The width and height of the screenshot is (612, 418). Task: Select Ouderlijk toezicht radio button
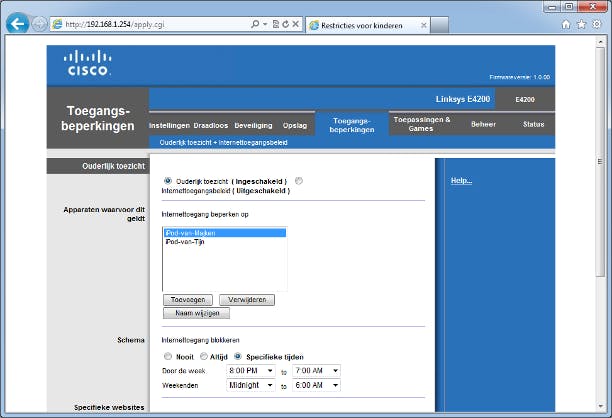coord(168,181)
